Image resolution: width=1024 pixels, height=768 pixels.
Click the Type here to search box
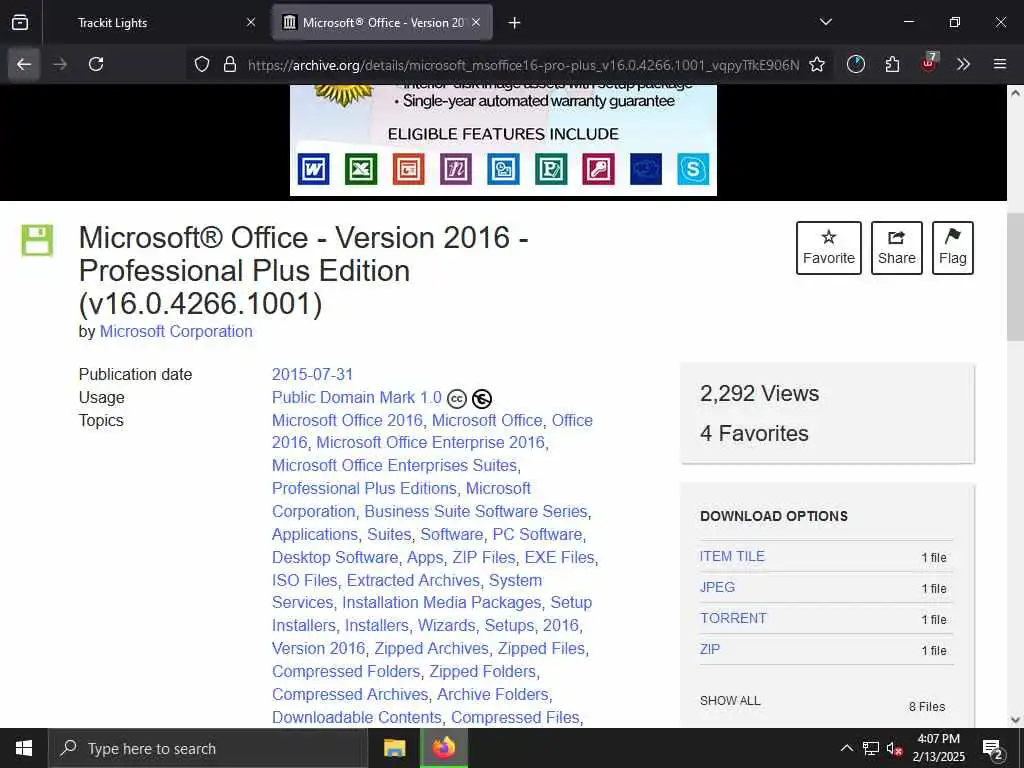pyautogui.click(x=208, y=748)
